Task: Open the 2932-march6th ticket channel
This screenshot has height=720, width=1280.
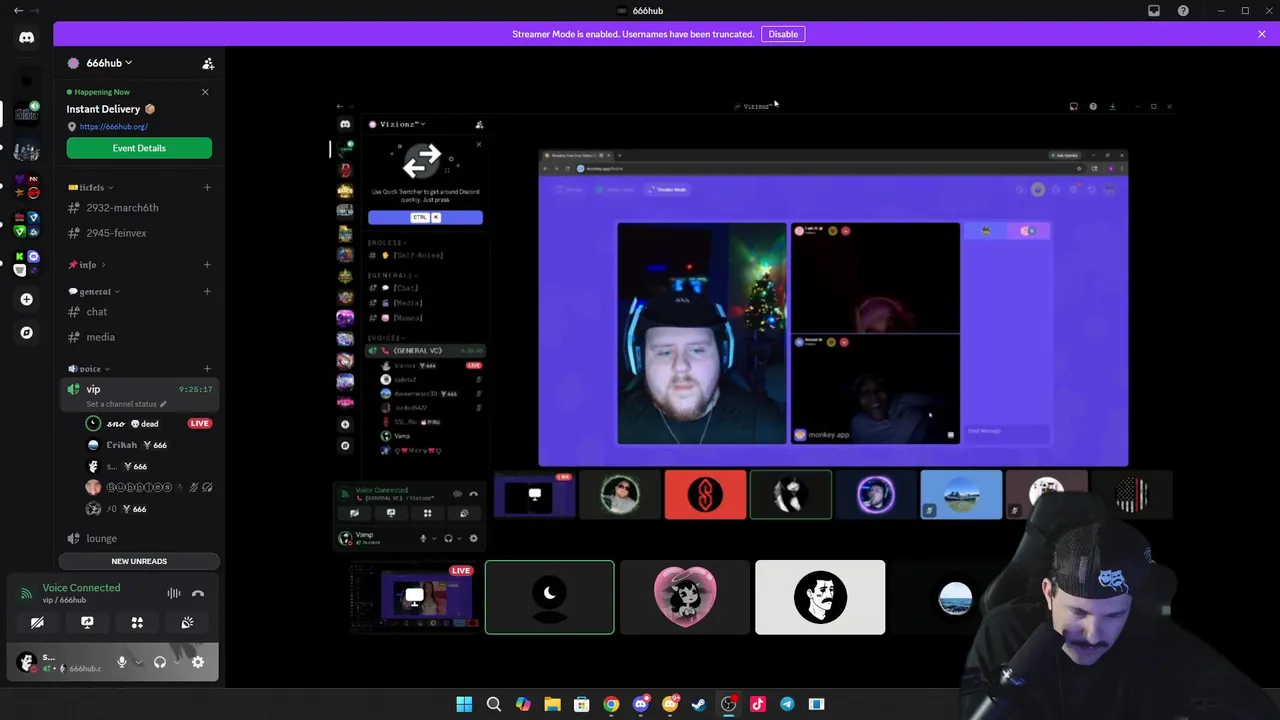Action: point(139,208)
